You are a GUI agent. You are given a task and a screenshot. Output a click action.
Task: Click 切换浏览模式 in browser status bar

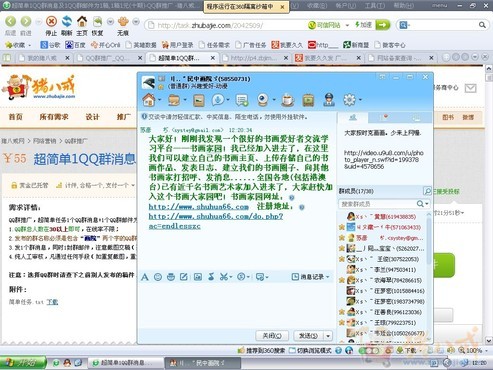click(x=310, y=350)
